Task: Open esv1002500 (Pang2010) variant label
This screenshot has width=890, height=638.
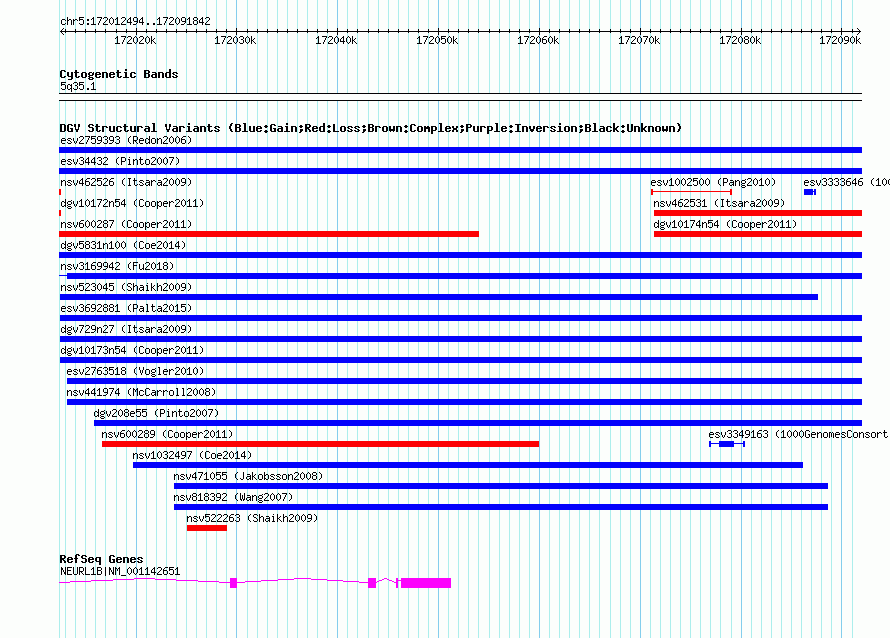Action: pos(713,182)
